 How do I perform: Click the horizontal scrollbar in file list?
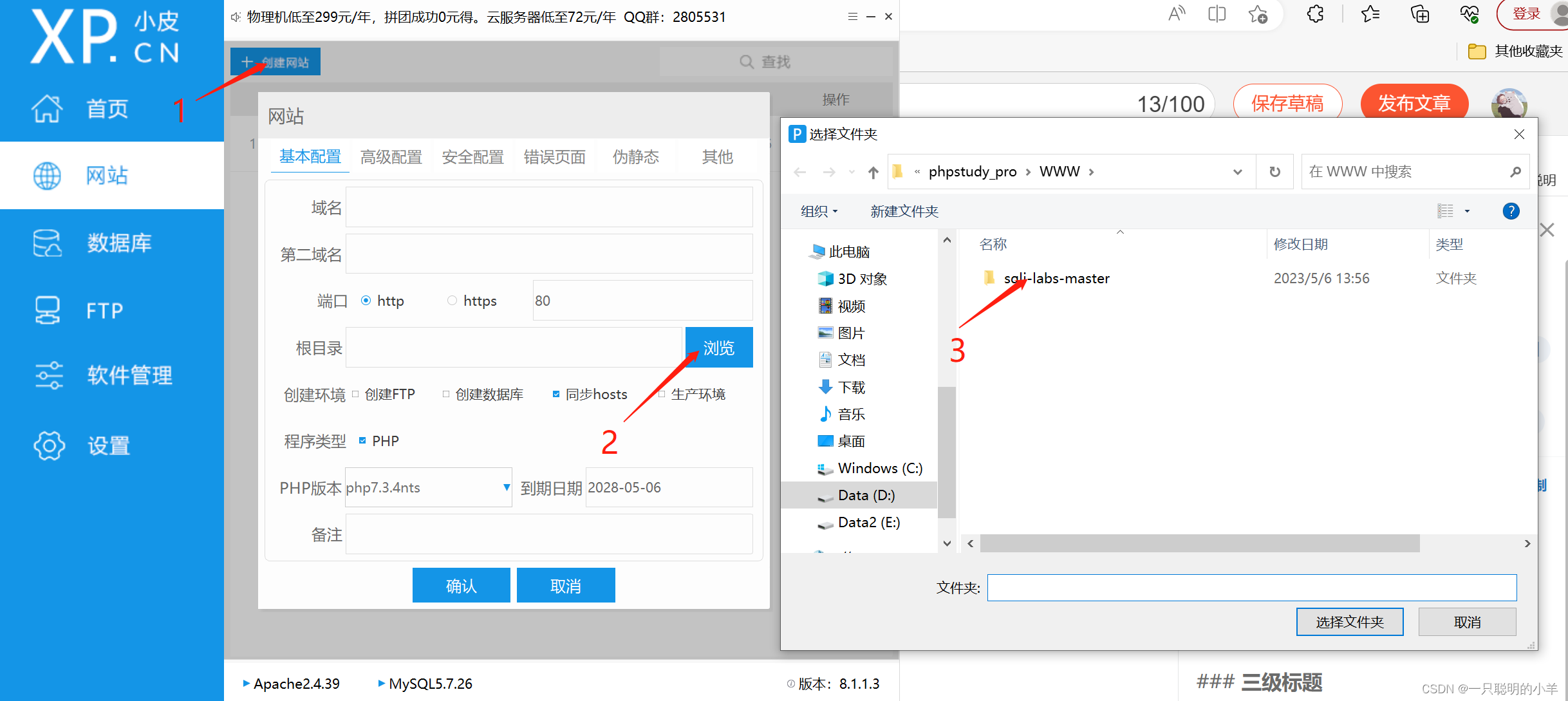click(1199, 543)
